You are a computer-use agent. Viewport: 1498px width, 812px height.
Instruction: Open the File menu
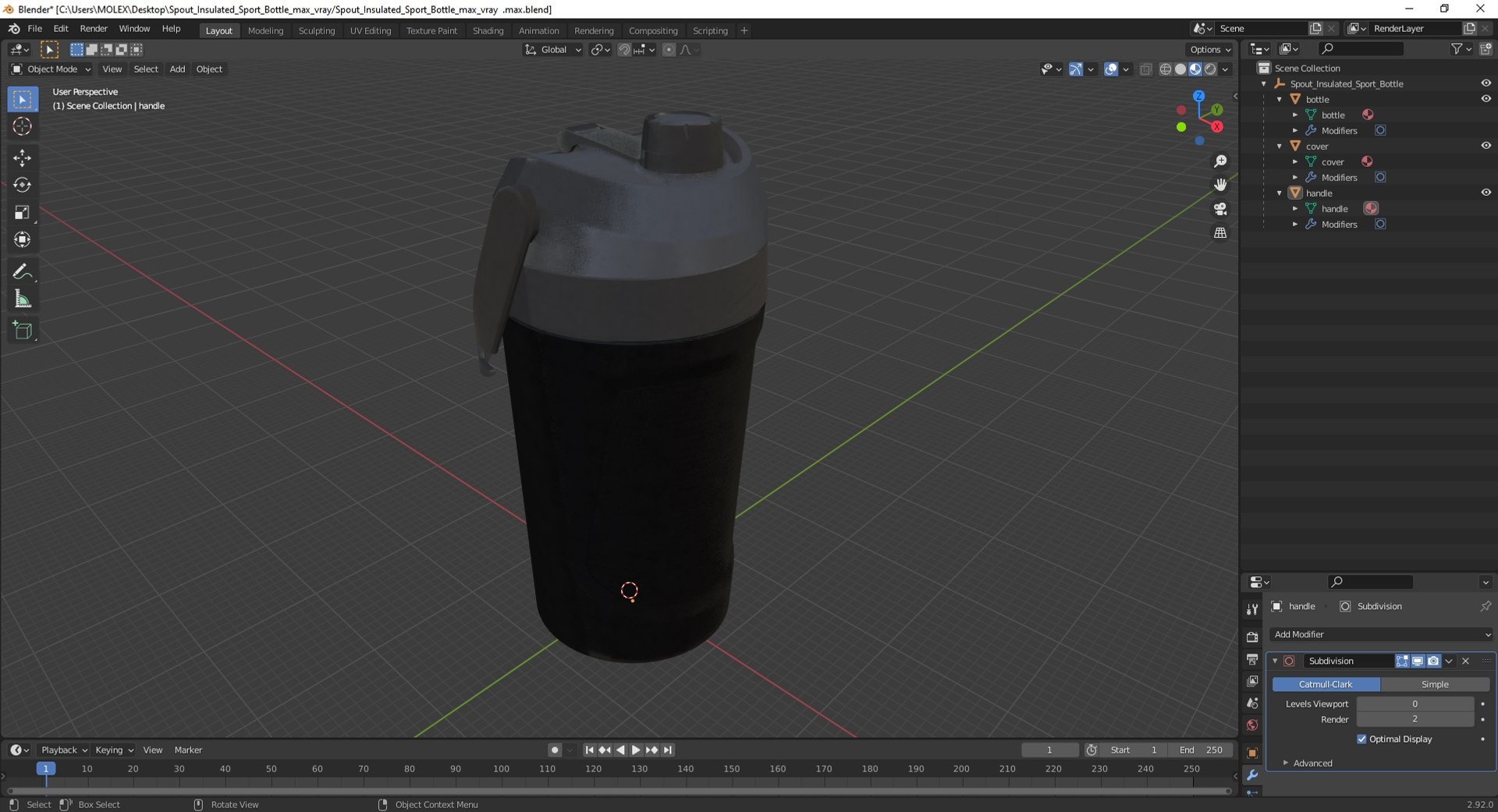34,28
